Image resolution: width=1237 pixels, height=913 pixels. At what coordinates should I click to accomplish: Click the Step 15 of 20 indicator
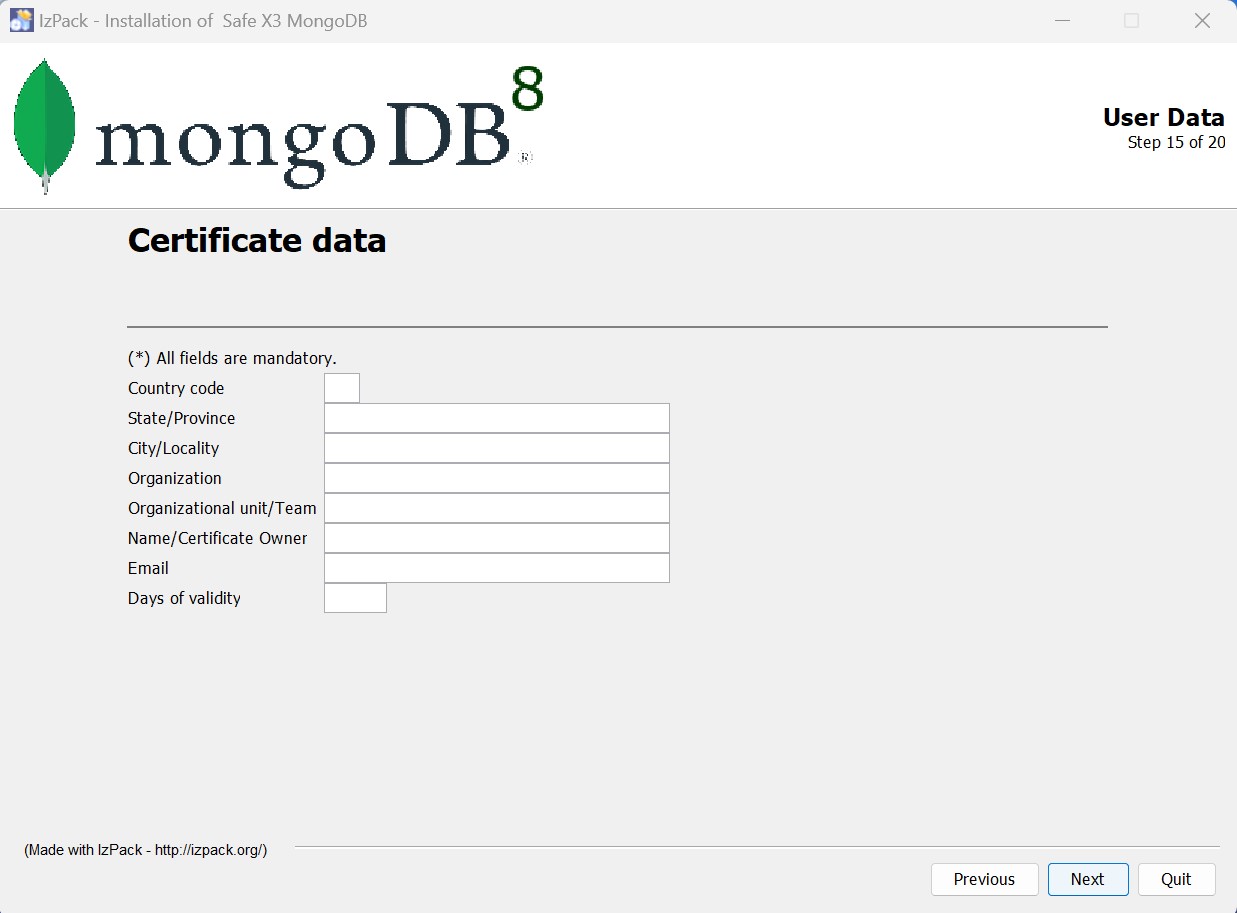[1176, 142]
